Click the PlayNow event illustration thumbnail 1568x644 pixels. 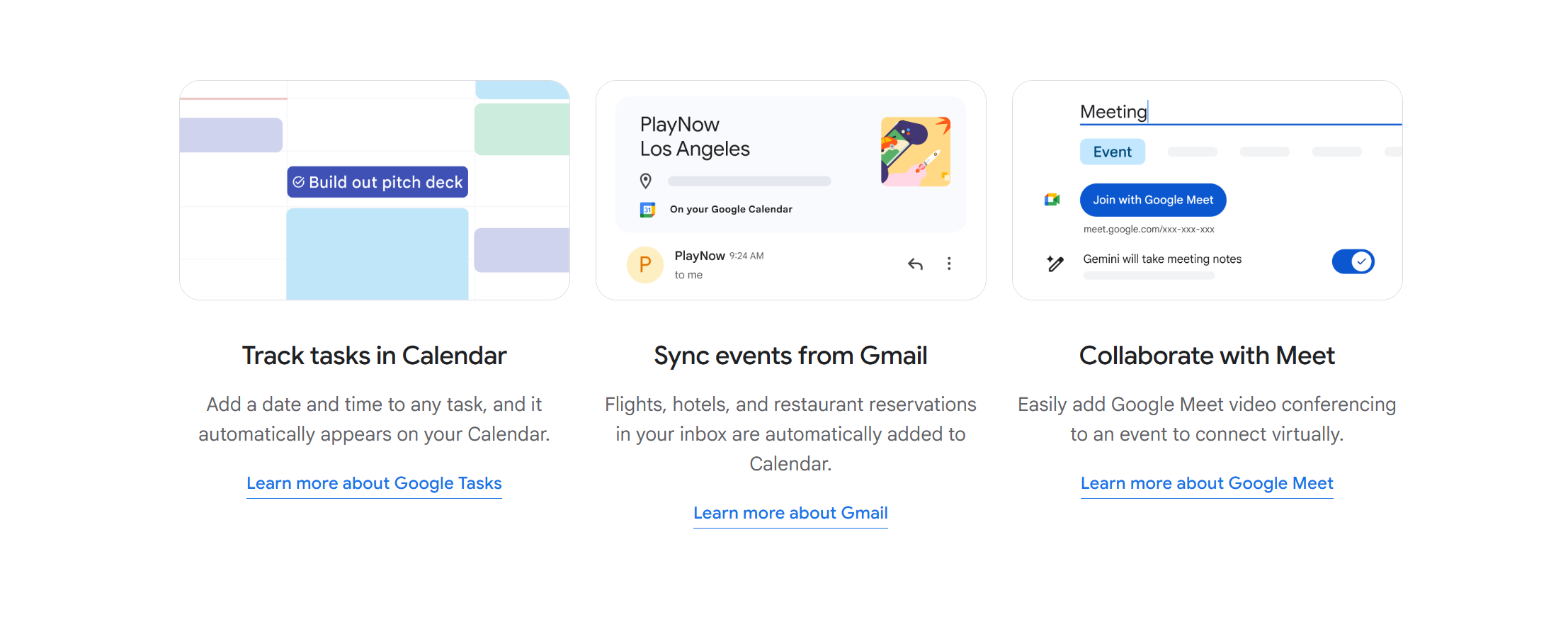click(x=916, y=152)
